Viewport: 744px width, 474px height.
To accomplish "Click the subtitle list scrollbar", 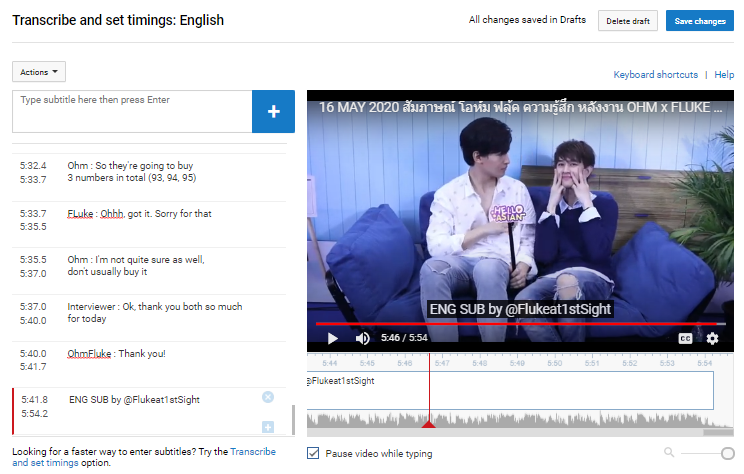I will click(293, 419).
